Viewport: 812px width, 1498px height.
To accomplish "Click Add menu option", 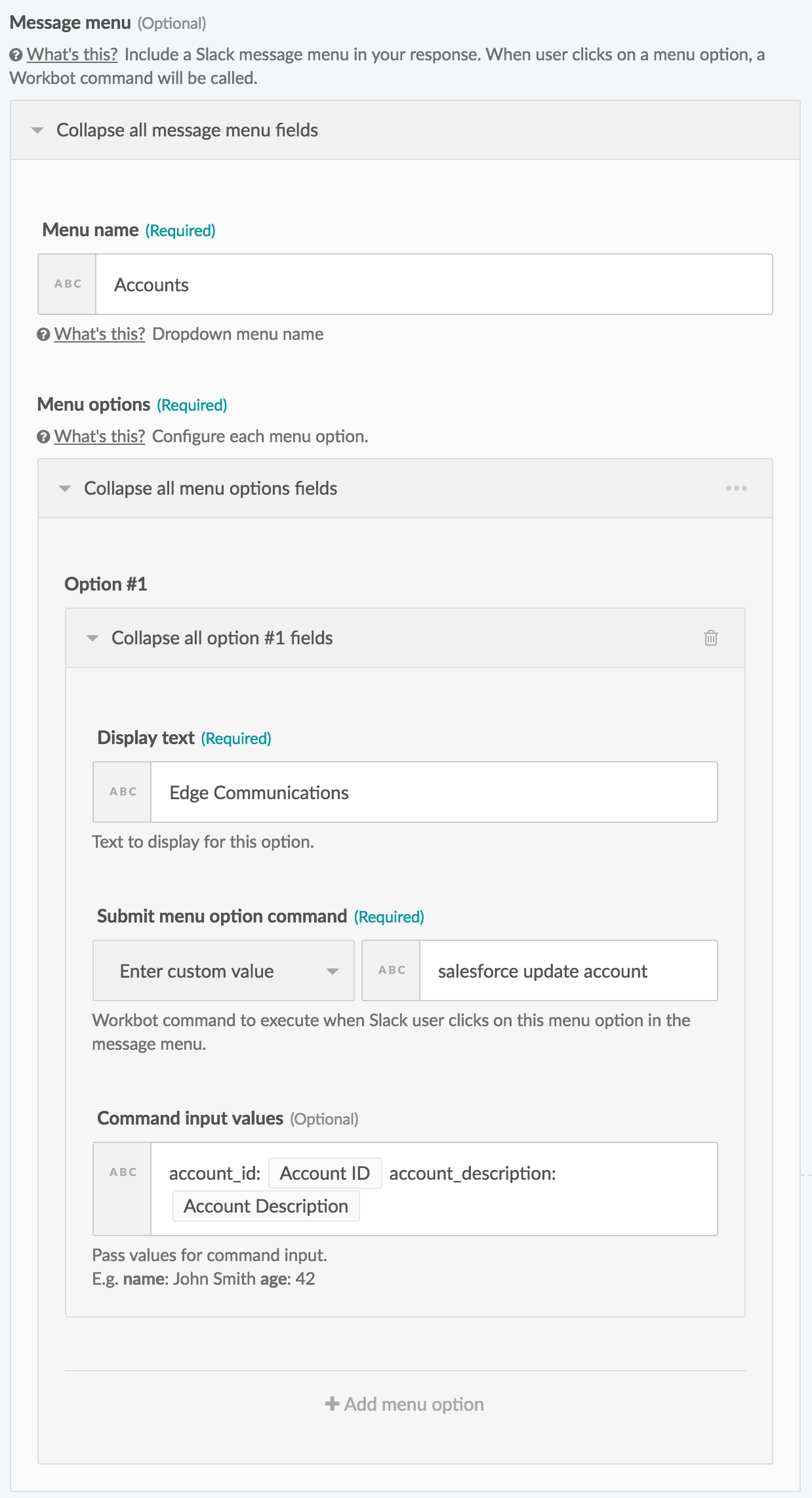I will [x=414, y=1404].
